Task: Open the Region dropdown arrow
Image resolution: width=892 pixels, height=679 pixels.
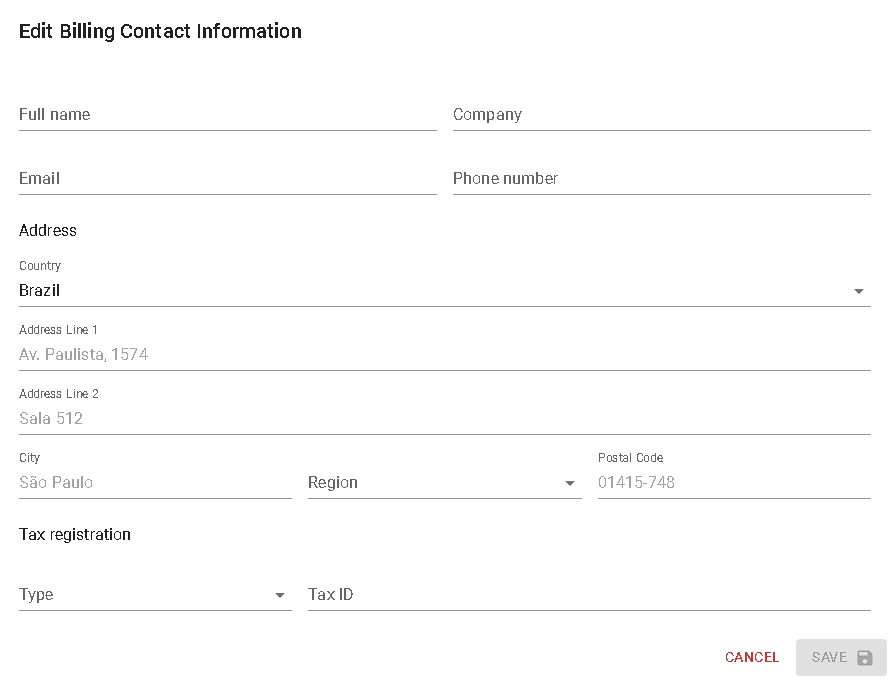Action: point(570,483)
